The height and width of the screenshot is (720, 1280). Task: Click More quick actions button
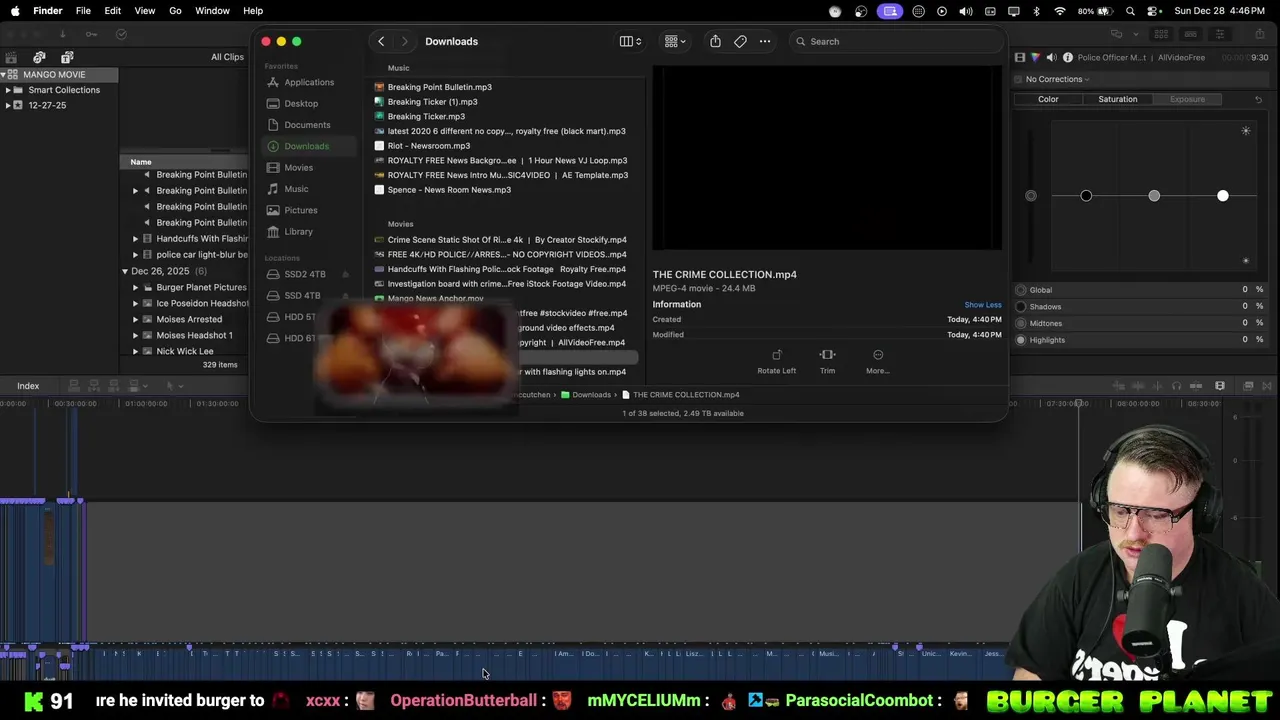(878, 361)
